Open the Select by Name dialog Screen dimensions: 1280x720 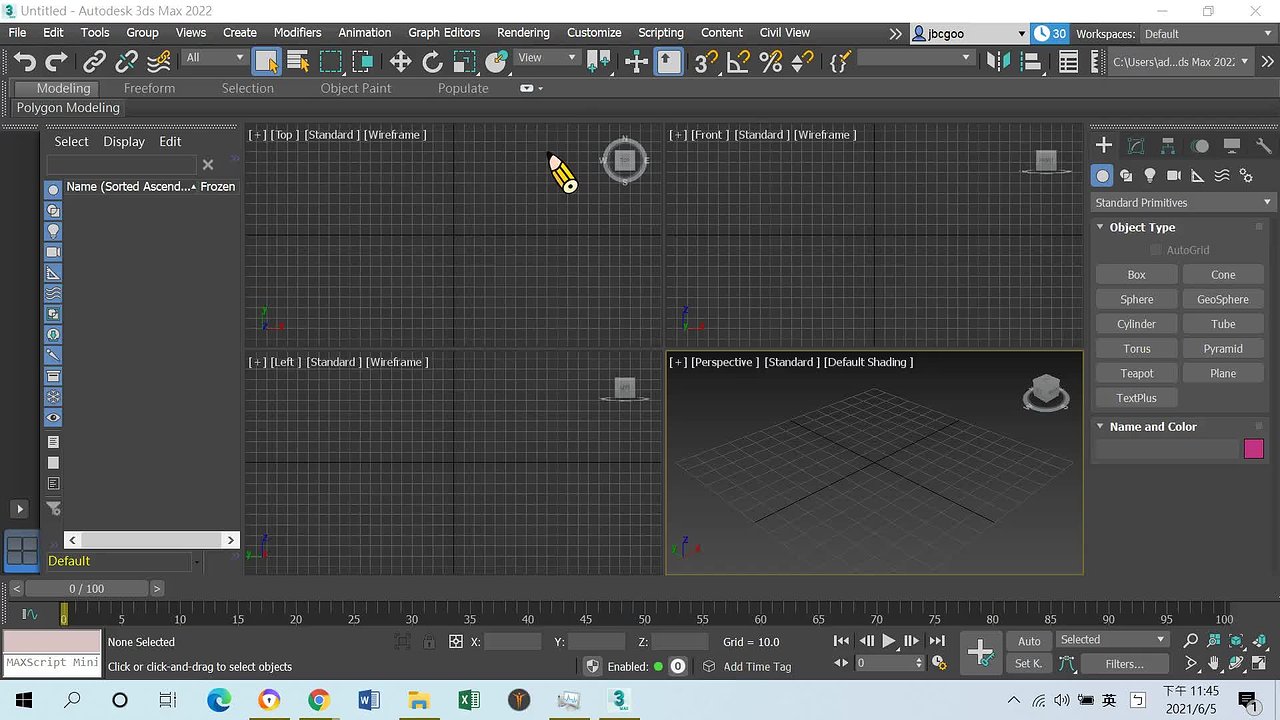pyautogui.click(x=298, y=62)
